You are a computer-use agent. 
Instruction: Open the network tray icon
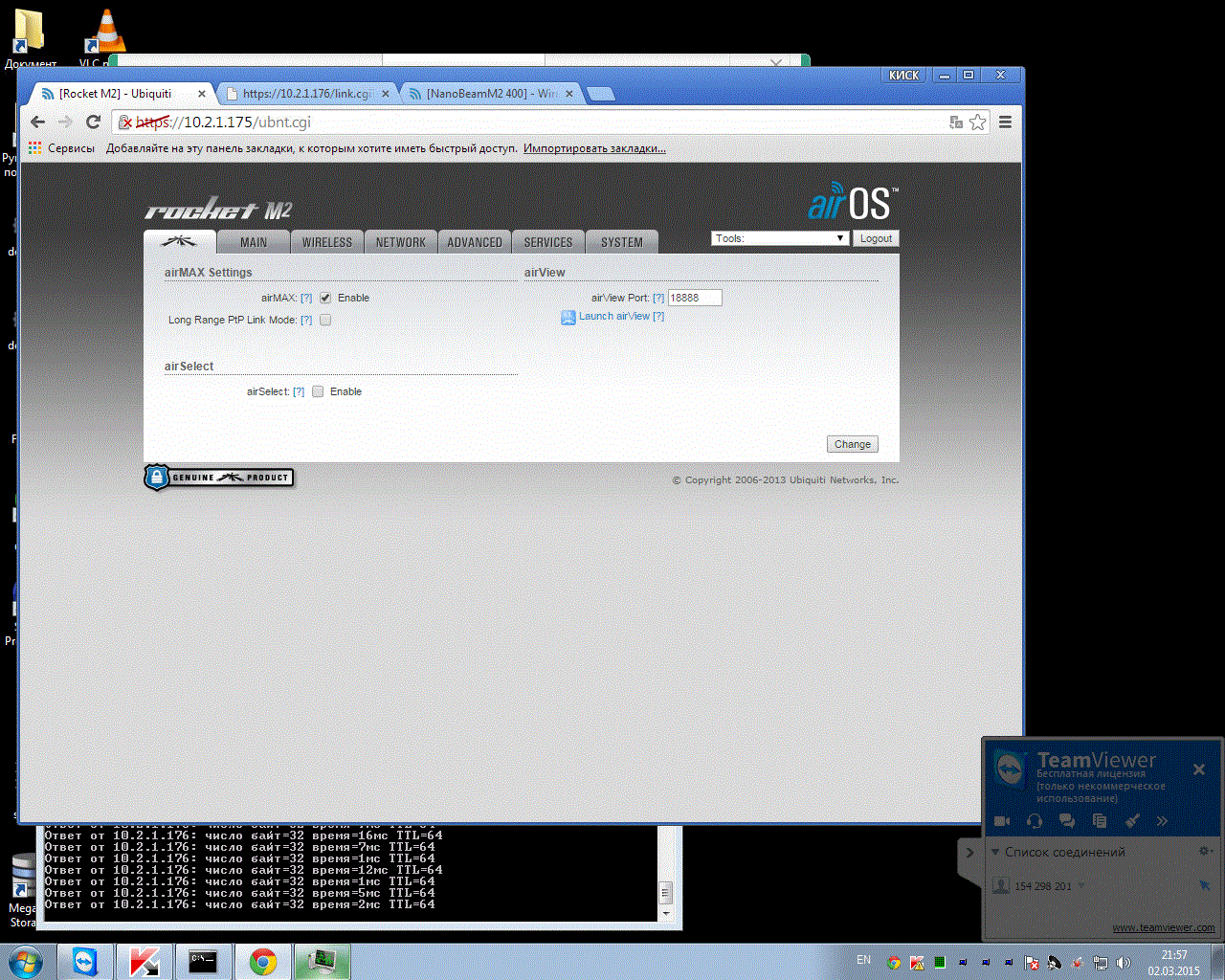(1101, 963)
